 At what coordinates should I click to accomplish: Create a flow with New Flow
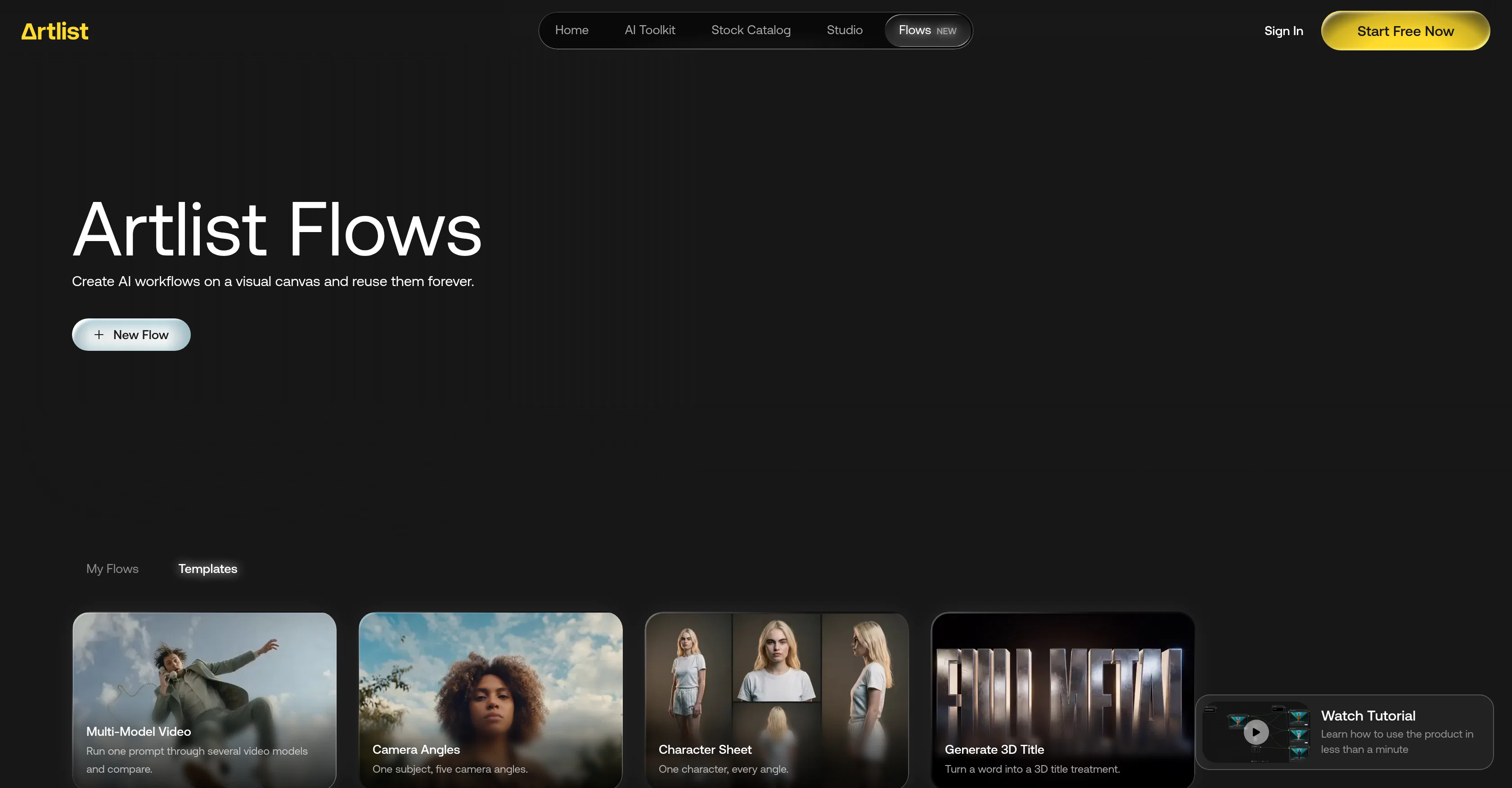point(131,335)
